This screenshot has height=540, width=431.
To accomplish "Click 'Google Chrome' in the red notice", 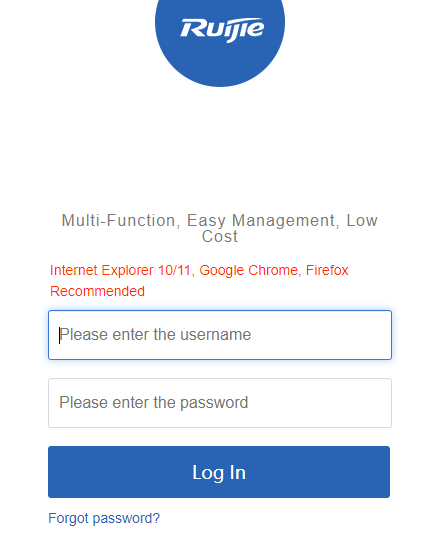I will point(250,271).
